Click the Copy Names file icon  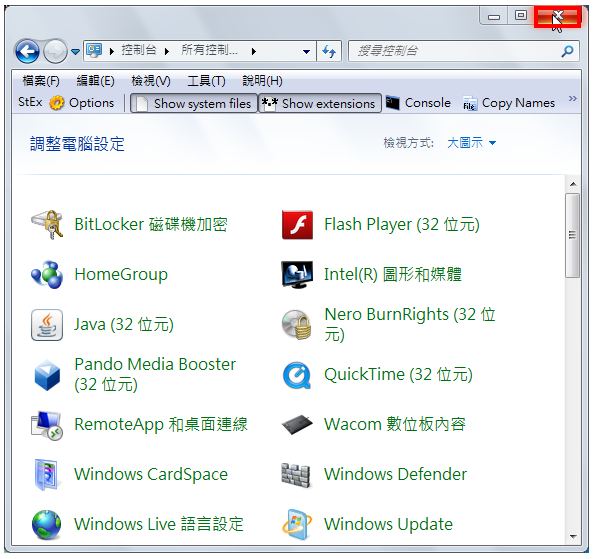(470, 103)
